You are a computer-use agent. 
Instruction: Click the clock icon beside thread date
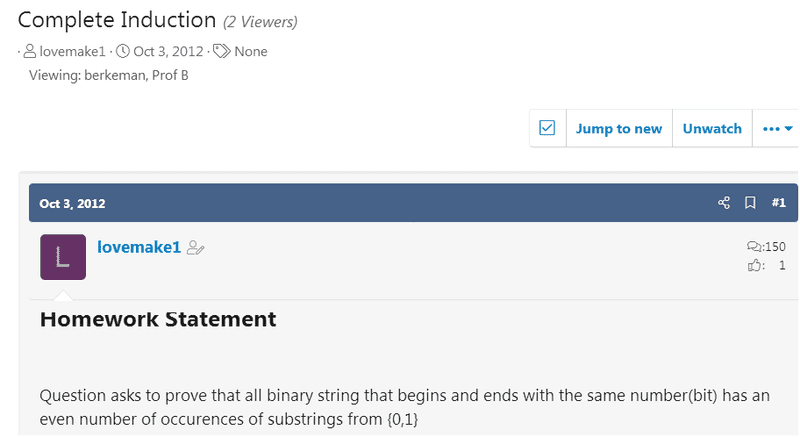coord(123,51)
